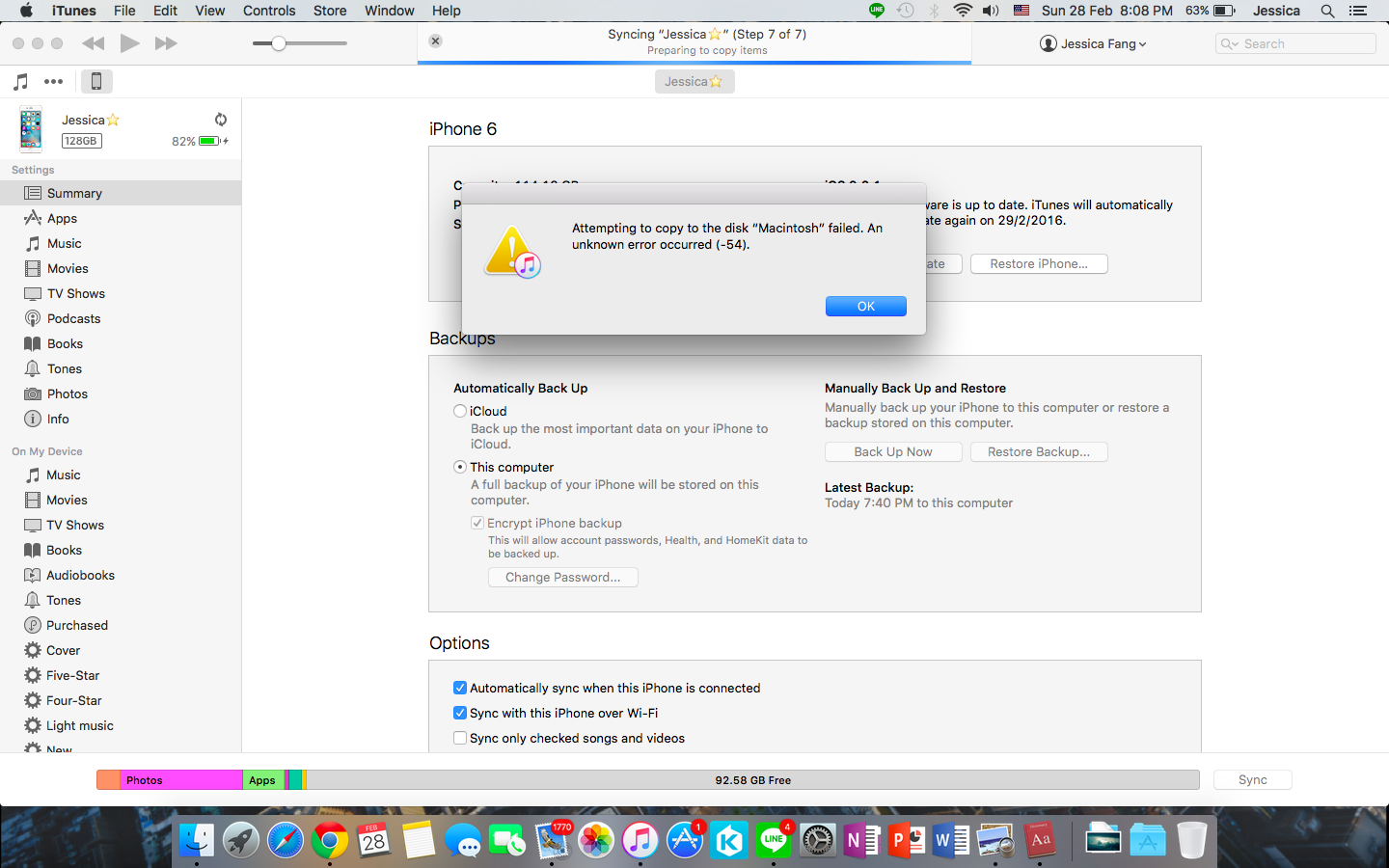Click the iPhone thumbnail image in the sidebar
The height and width of the screenshot is (868, 1389).
click(31, 129)
